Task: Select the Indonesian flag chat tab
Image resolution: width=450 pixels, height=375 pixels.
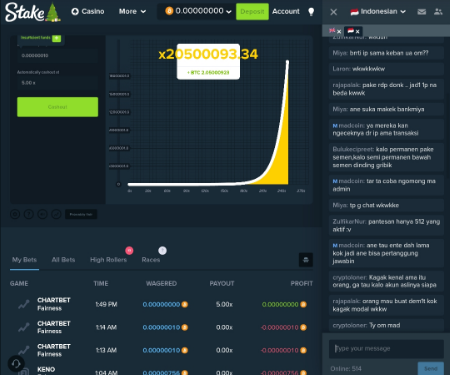Action: click(350, 31)
